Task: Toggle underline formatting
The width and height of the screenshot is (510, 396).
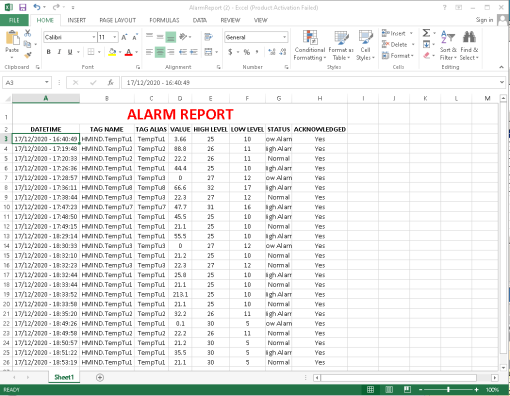Action: click(x=70, y=52)
